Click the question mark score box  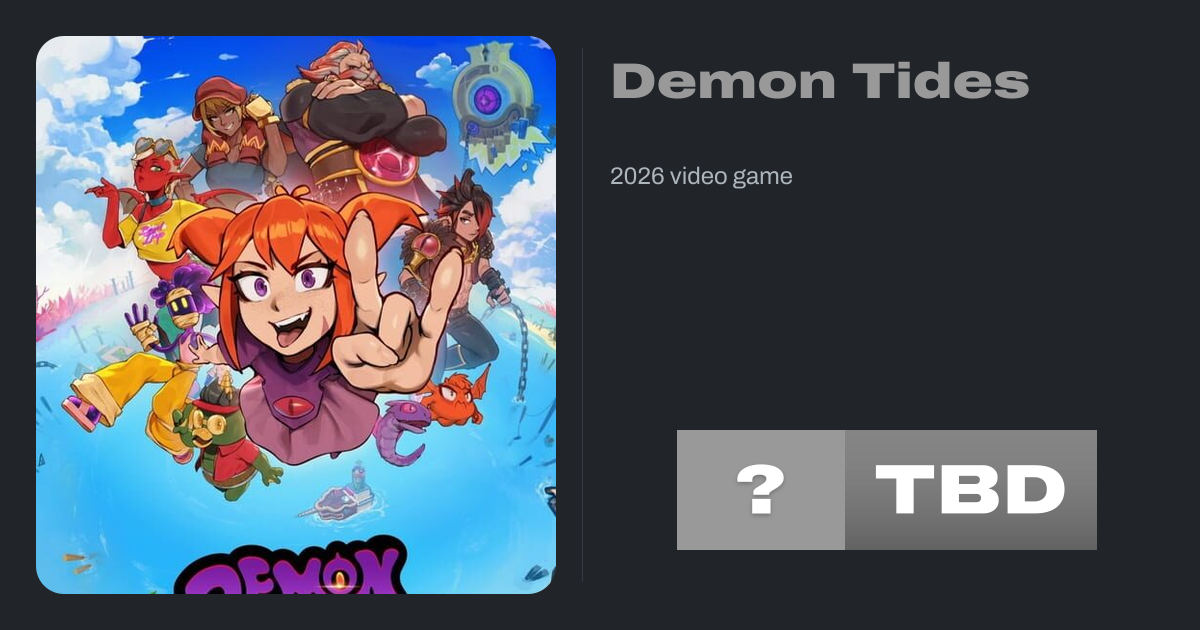click(x=761, y=490)
